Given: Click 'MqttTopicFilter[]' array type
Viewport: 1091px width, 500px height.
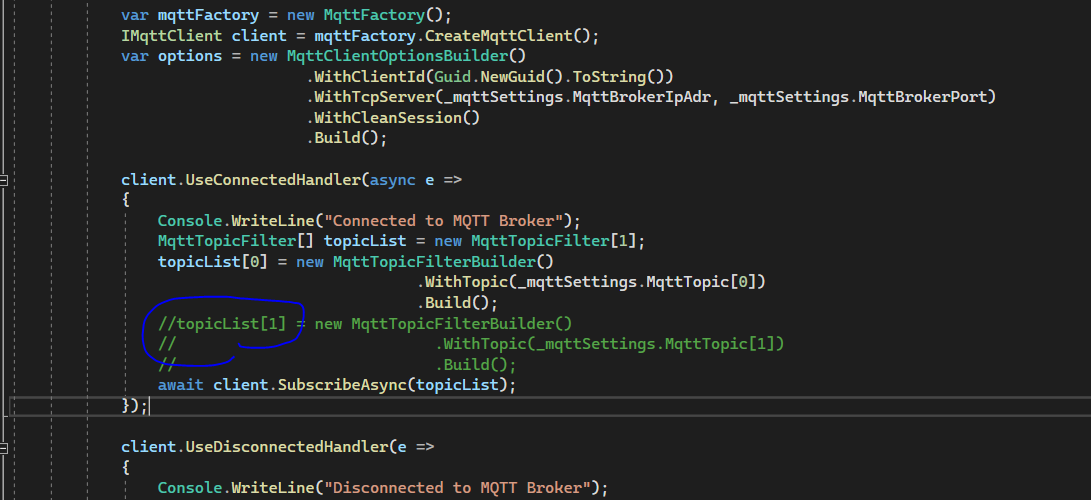Looking at the screenshot, I should click(237, 241).
